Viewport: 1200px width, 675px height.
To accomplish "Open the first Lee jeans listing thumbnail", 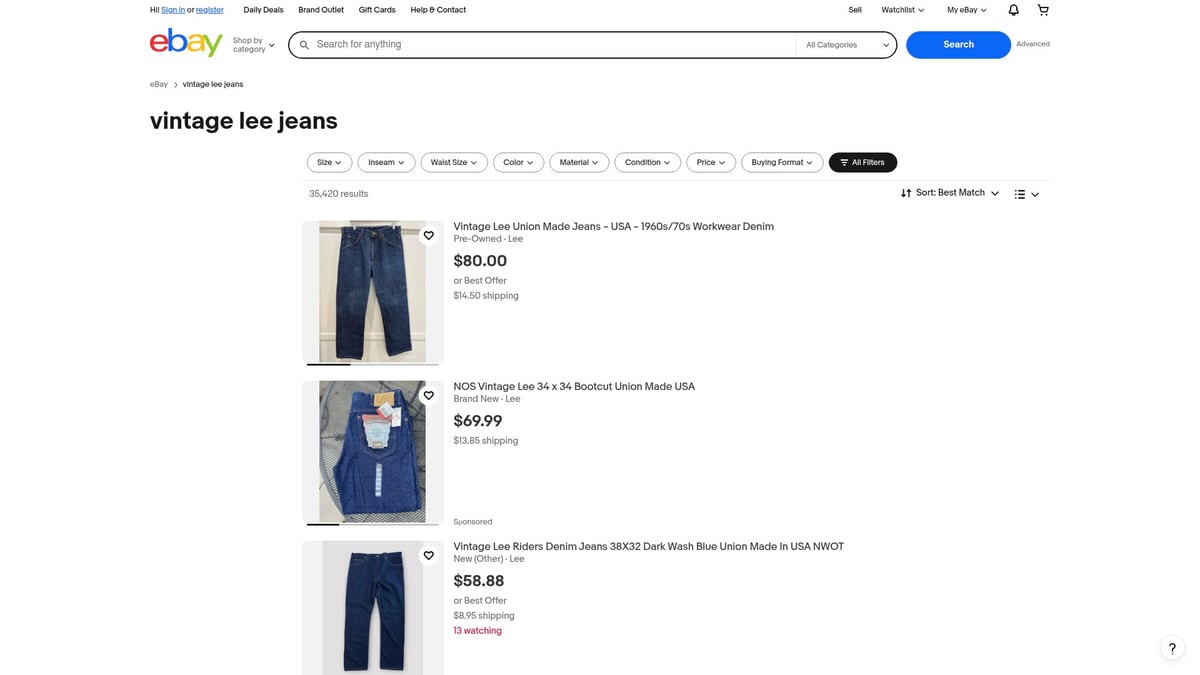I will (372, 292).
